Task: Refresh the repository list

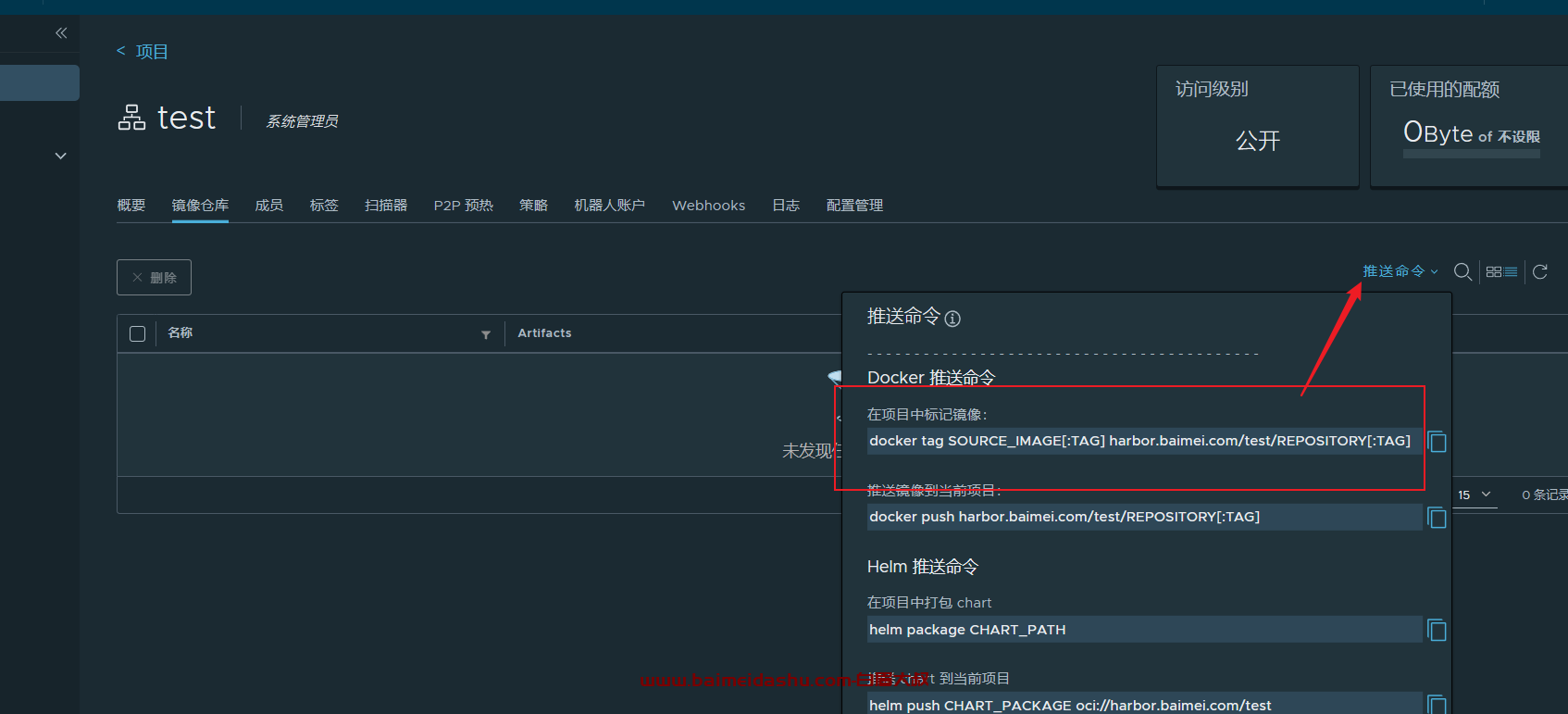Action: [x=1540, y=271]
